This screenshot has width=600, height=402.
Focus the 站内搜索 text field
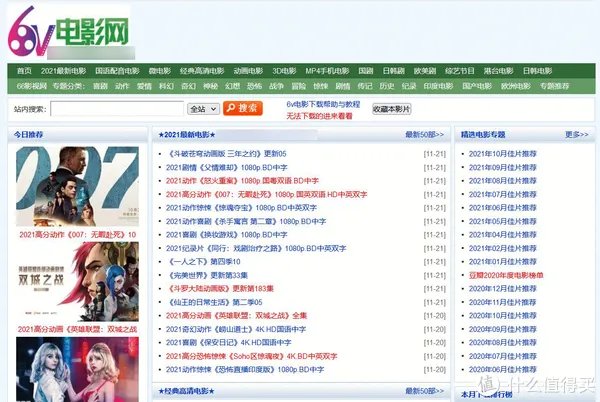click(x=117, y=109)
